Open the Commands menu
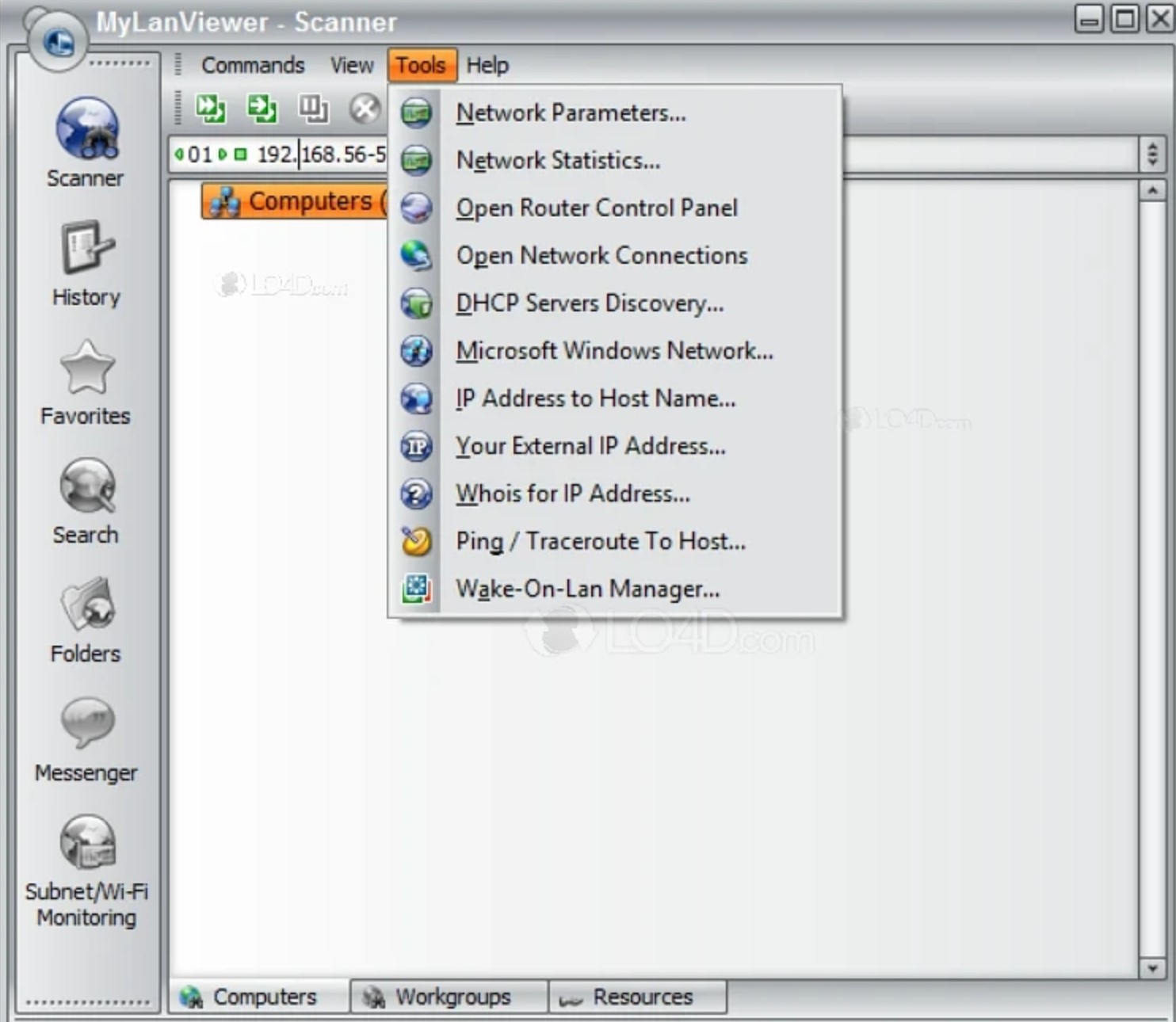 pyautogui.click(x=253, y=65)
